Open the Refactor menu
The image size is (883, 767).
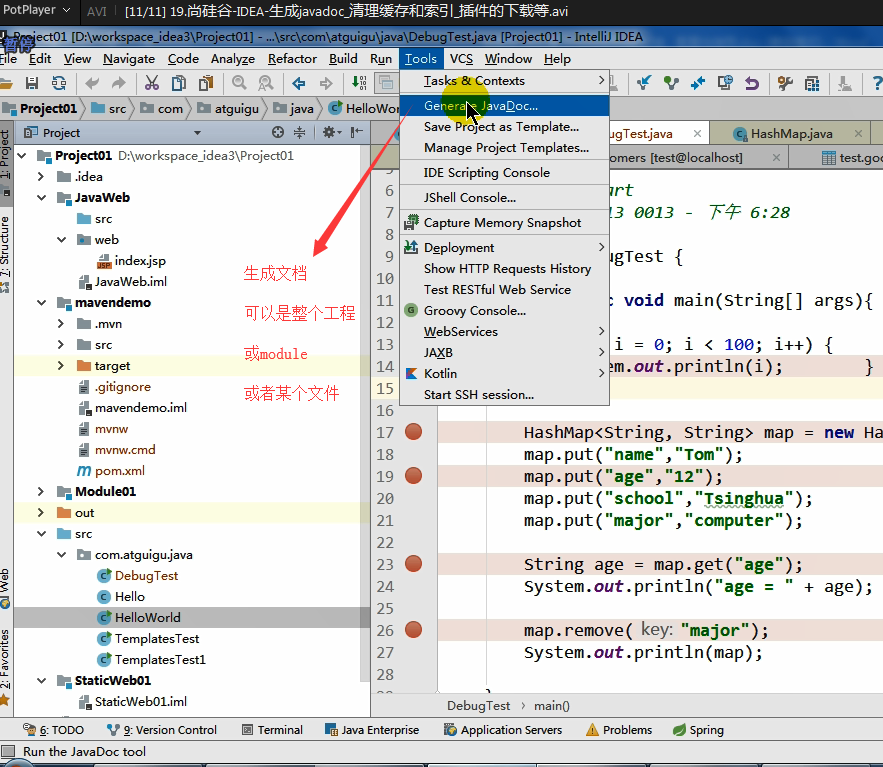(x=292, y=59)
